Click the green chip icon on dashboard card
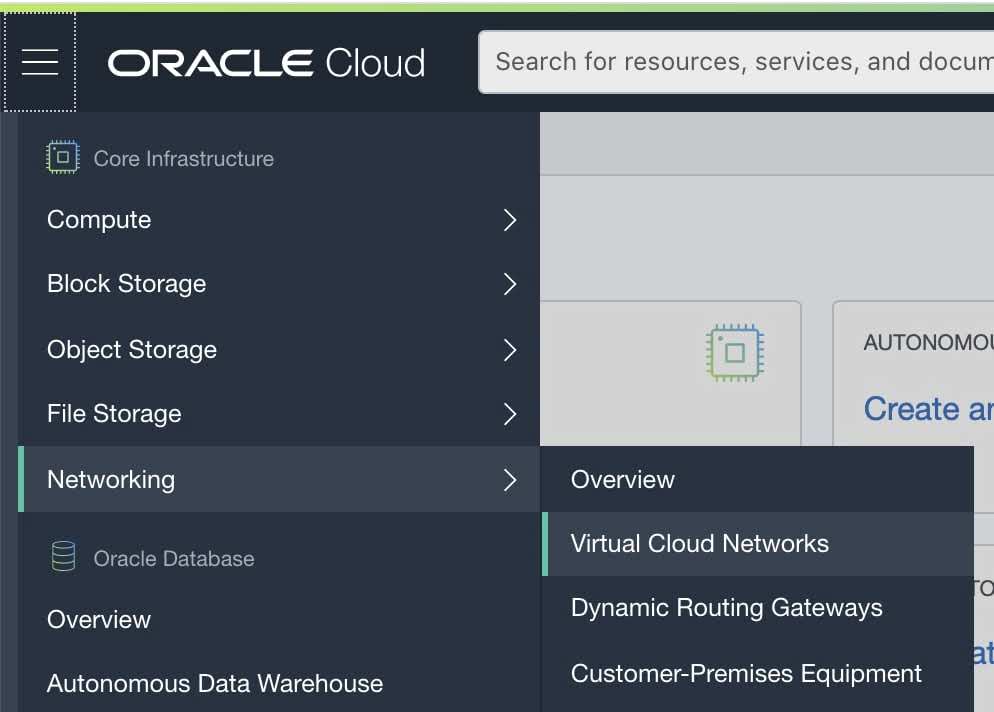 coord(735,353)
